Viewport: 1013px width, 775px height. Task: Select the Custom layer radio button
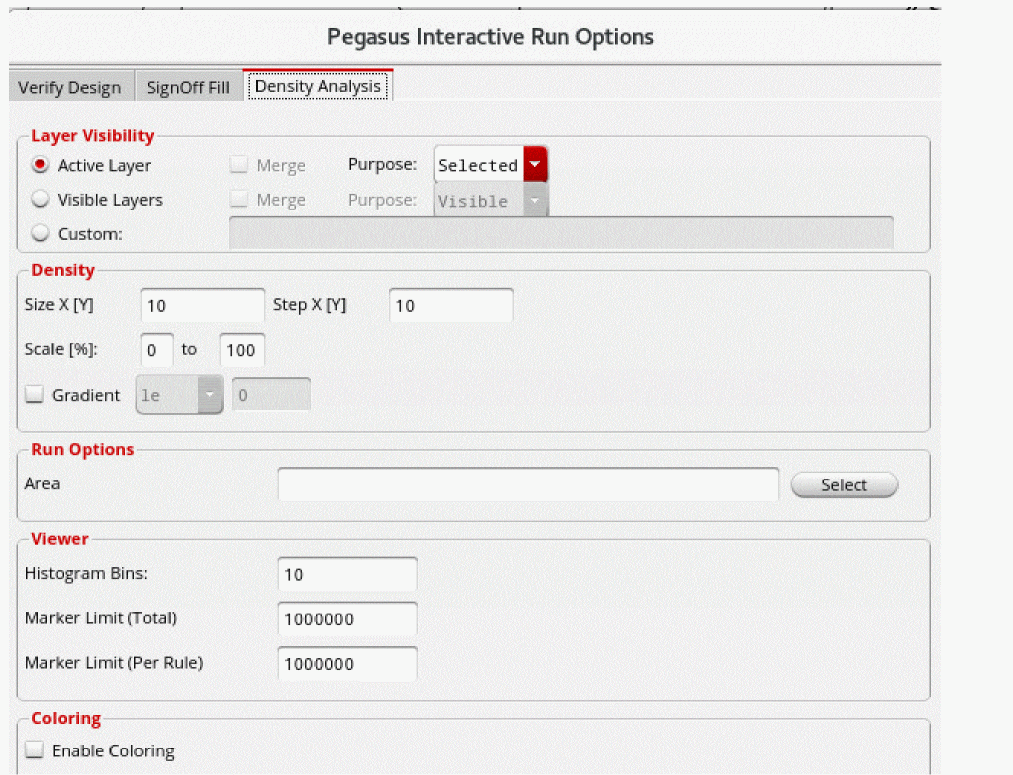pos(41,234)
